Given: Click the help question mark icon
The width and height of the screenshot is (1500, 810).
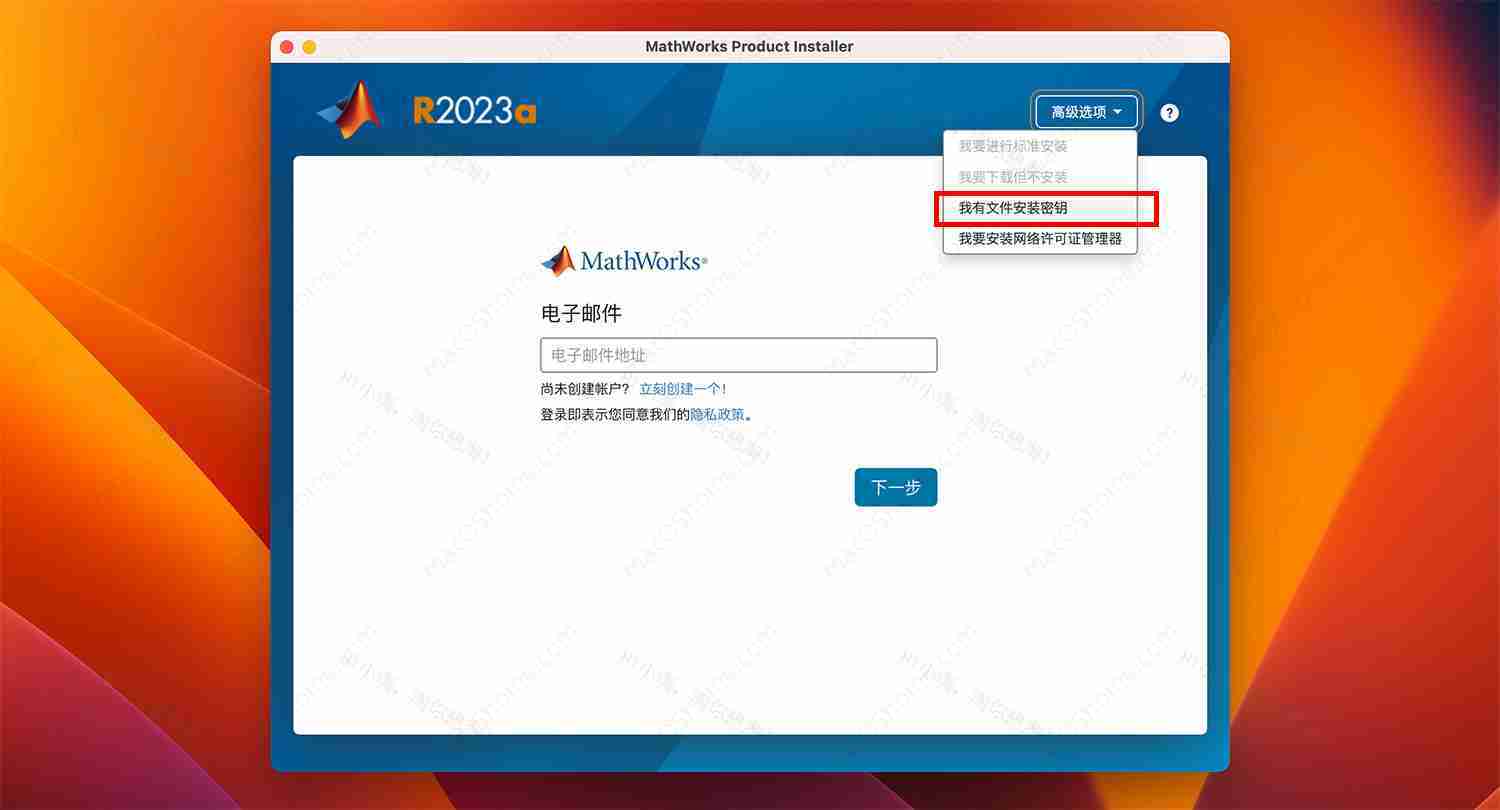Looking at the screenshot, I should click(x=1169, y=112).
